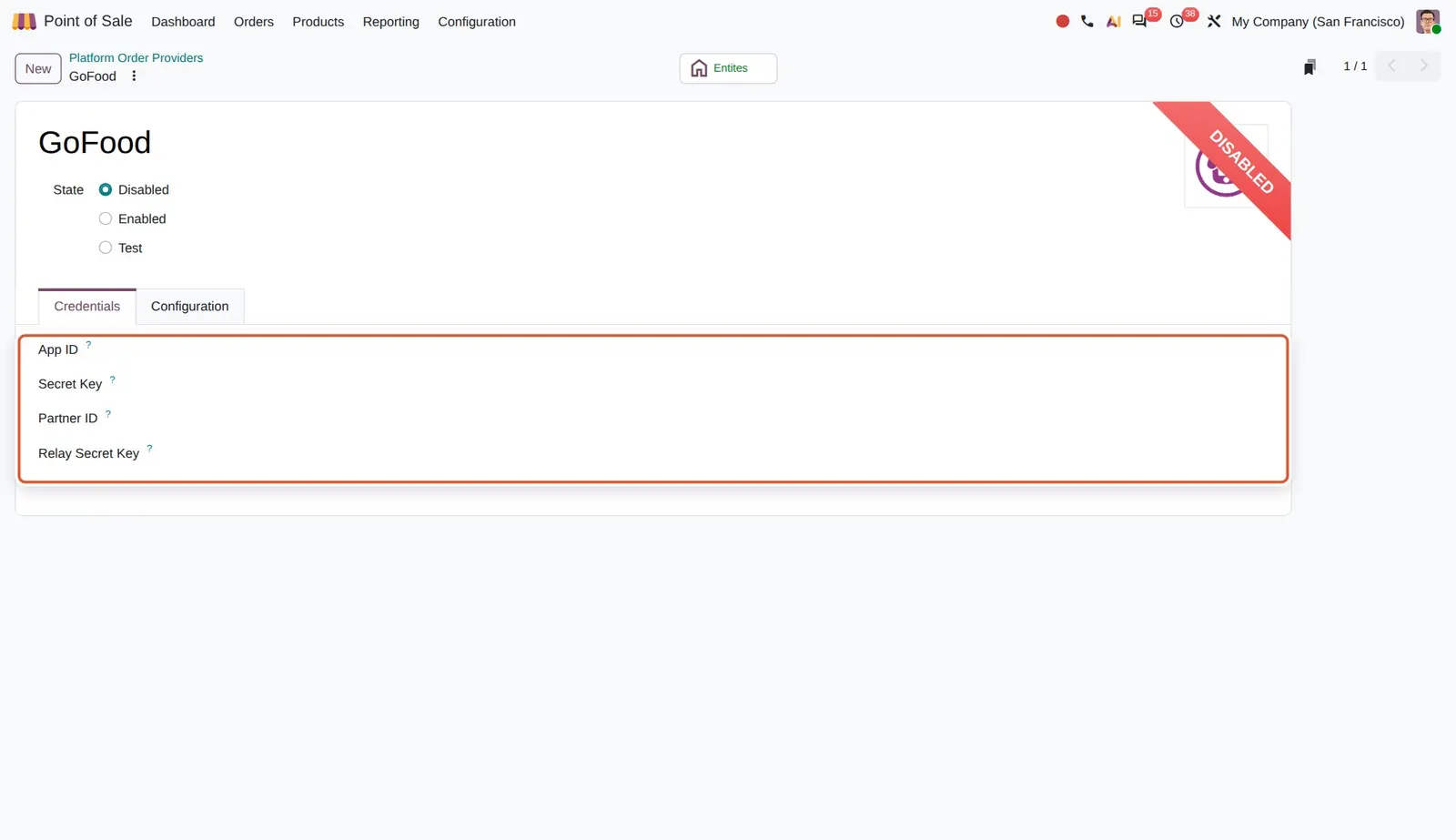This screenshot has height=840, width=1456.
Task: Open the activities clock icon with 38 badge
Action: coord(1177,21)
